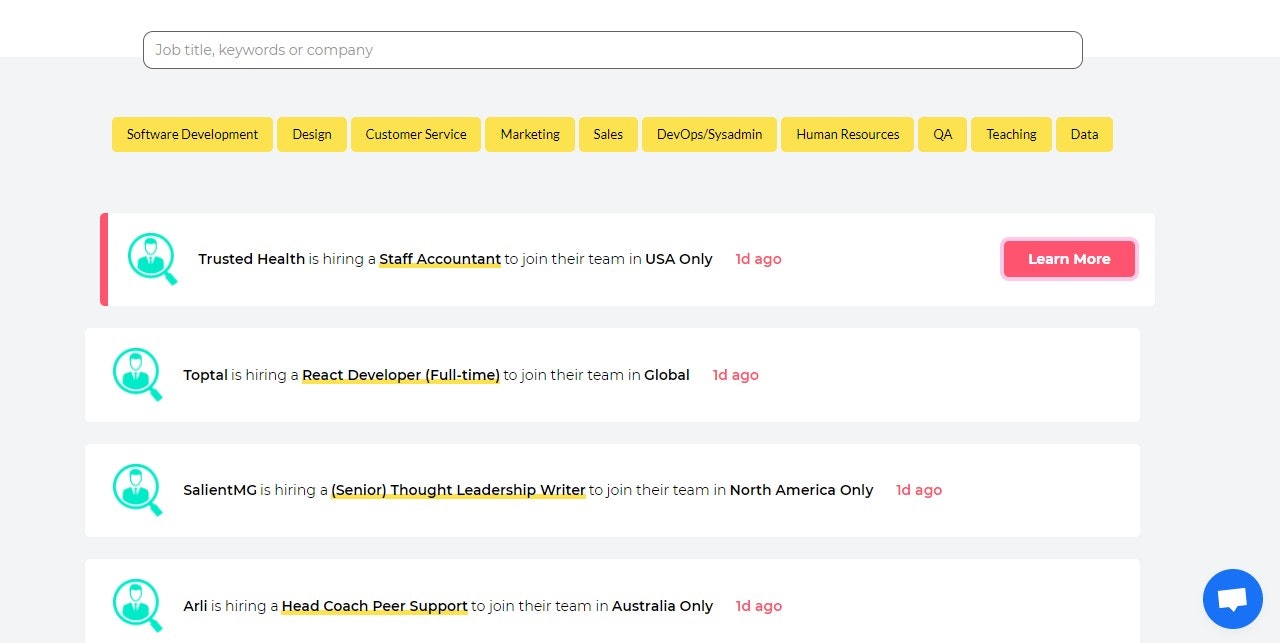Click the Toptal listing avatar icon
The height and width of the screenshot is (643, 1280).
[x=137, y=375]
